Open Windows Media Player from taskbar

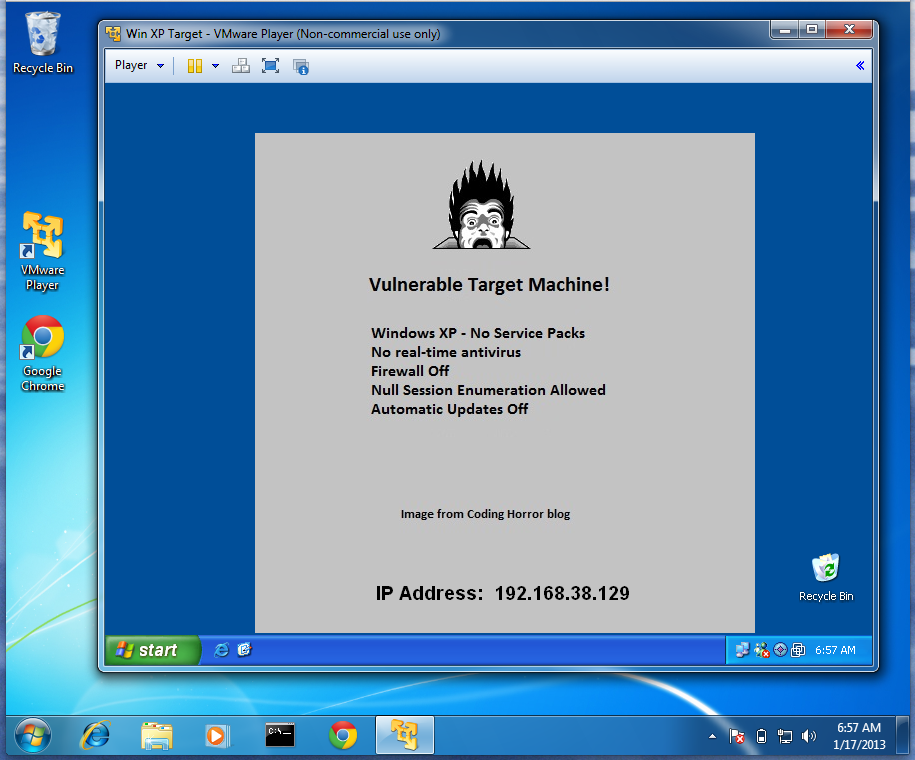(x=218, y=735)
